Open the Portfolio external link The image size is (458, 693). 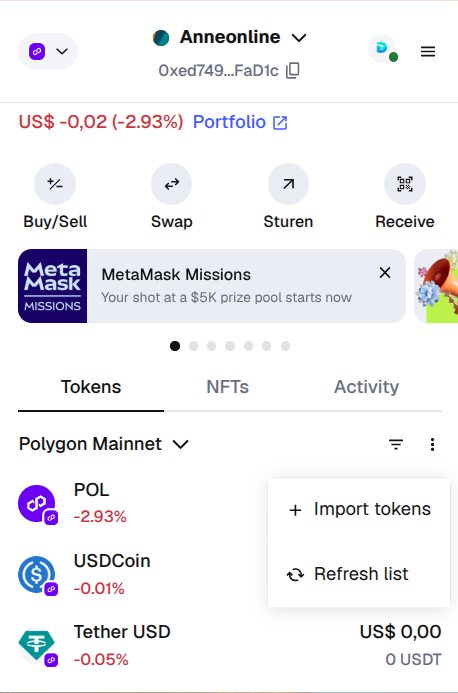pos(240,122)
